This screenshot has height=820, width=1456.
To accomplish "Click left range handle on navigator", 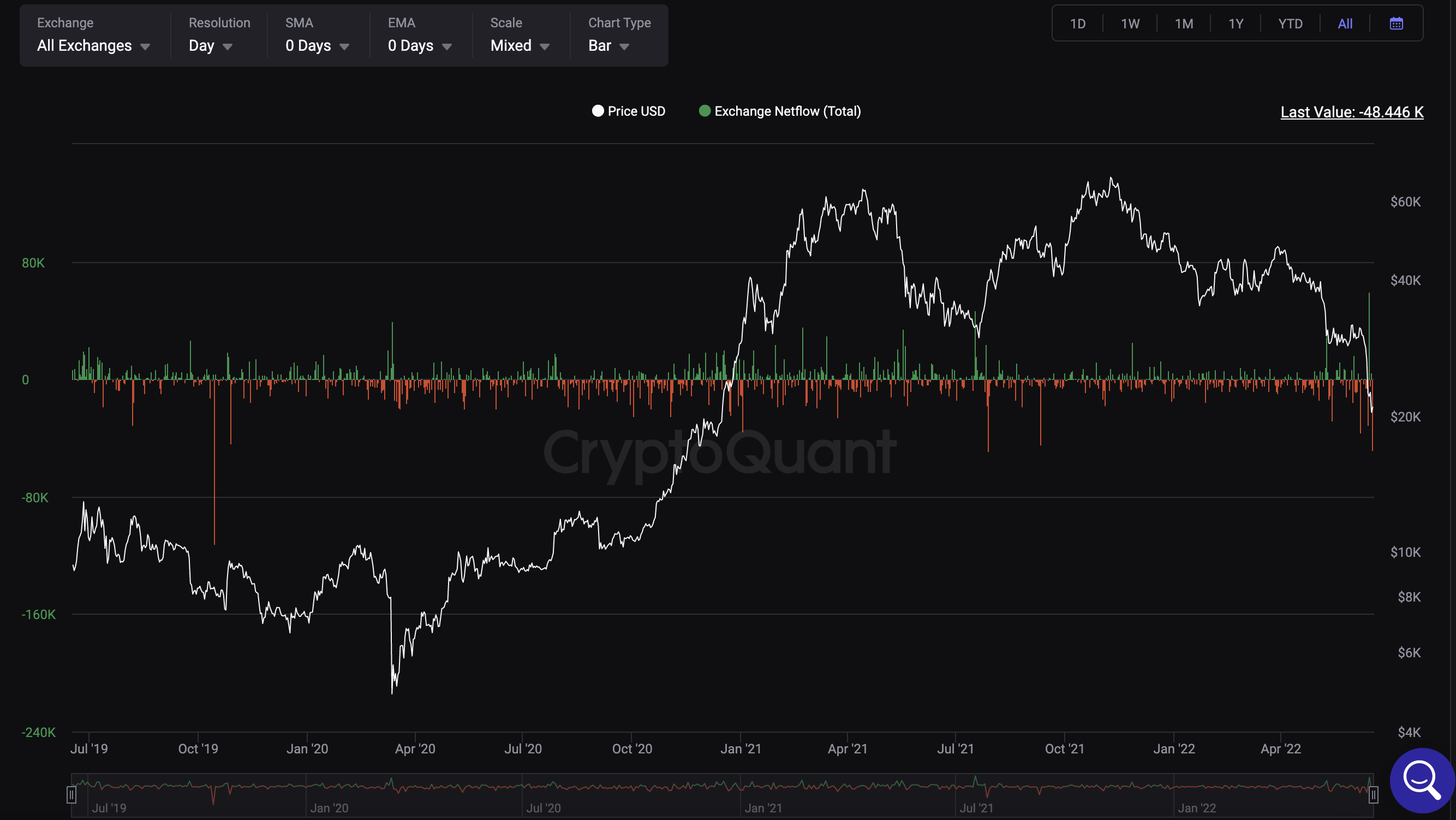I will (x=71, y=795).
